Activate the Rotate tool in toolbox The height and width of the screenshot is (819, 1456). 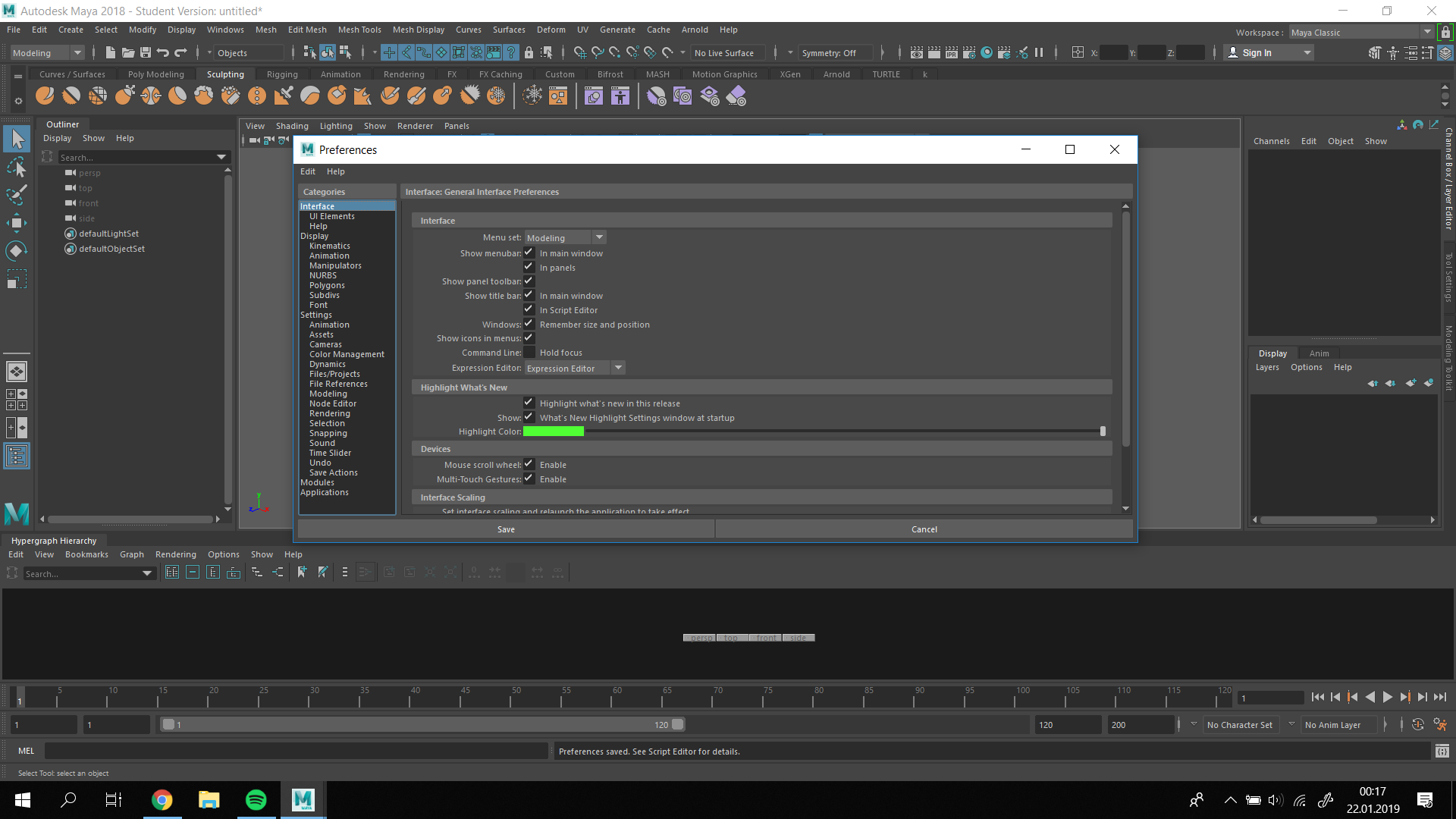click(17, 251)
